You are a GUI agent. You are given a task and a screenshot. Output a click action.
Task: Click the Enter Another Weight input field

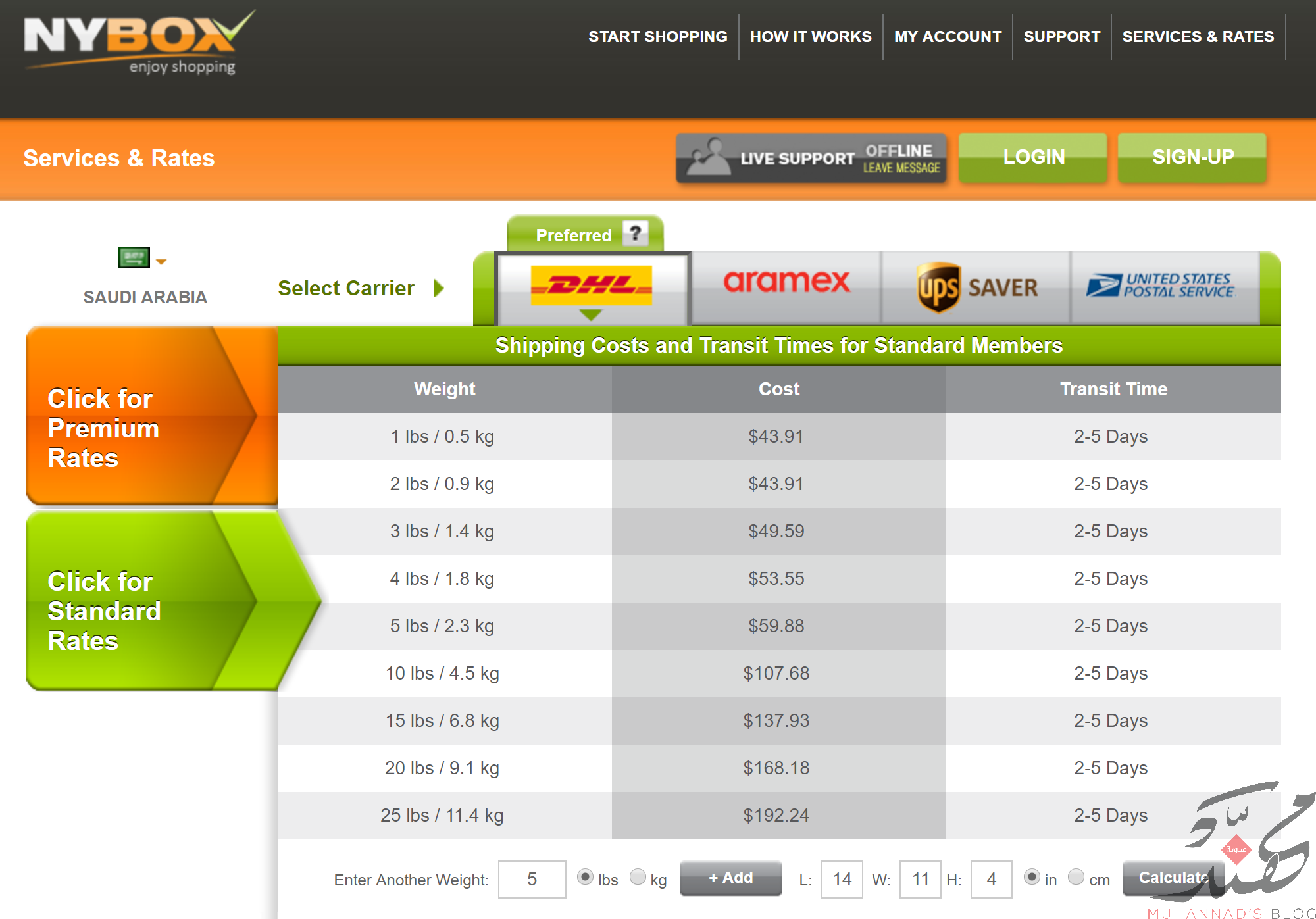click(x=532, y=879)
